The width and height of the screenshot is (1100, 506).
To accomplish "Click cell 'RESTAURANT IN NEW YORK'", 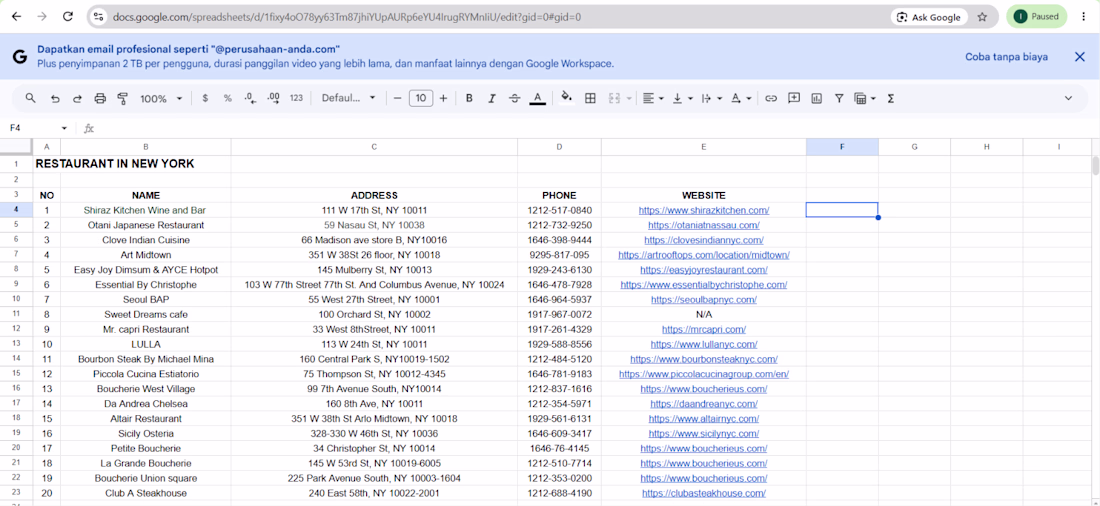I will tap(115, 164).
